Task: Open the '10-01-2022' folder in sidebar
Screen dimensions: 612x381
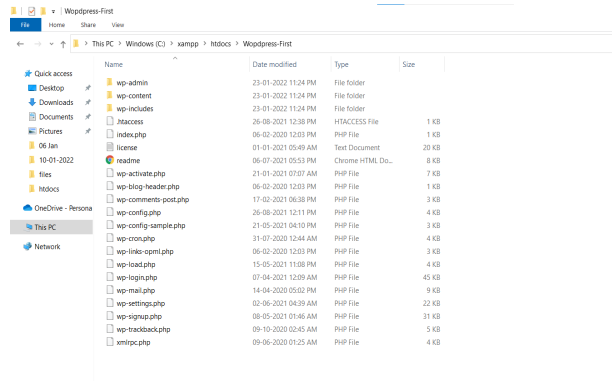Action: tap(56, 160)
